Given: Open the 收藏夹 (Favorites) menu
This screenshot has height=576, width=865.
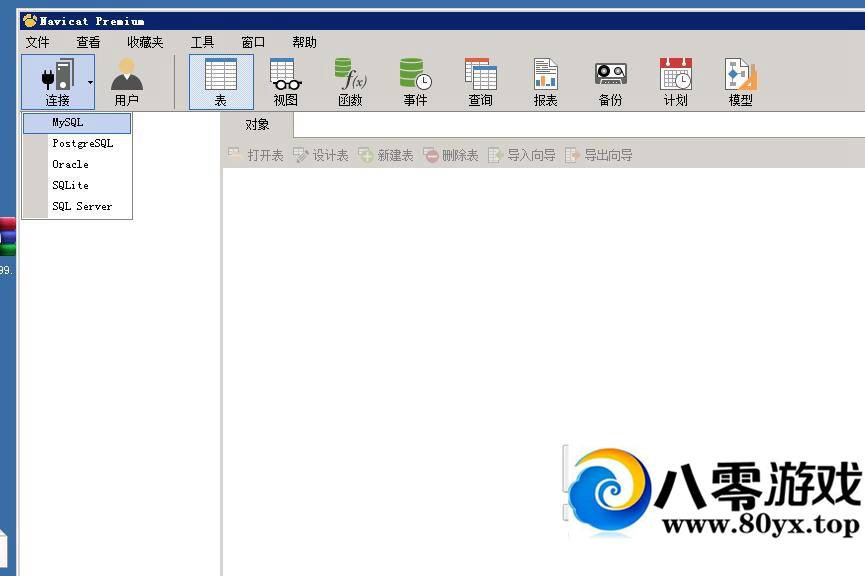Looking at the screenshot, I should click(x=145, y=42).
